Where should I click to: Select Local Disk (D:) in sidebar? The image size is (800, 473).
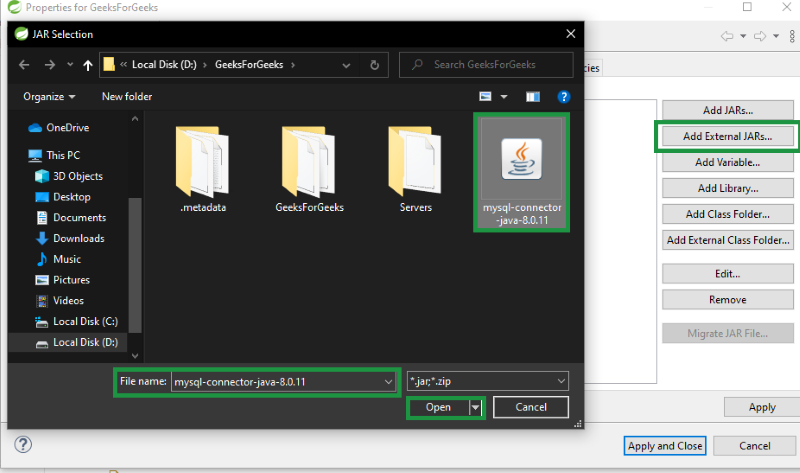click(77, 342)
